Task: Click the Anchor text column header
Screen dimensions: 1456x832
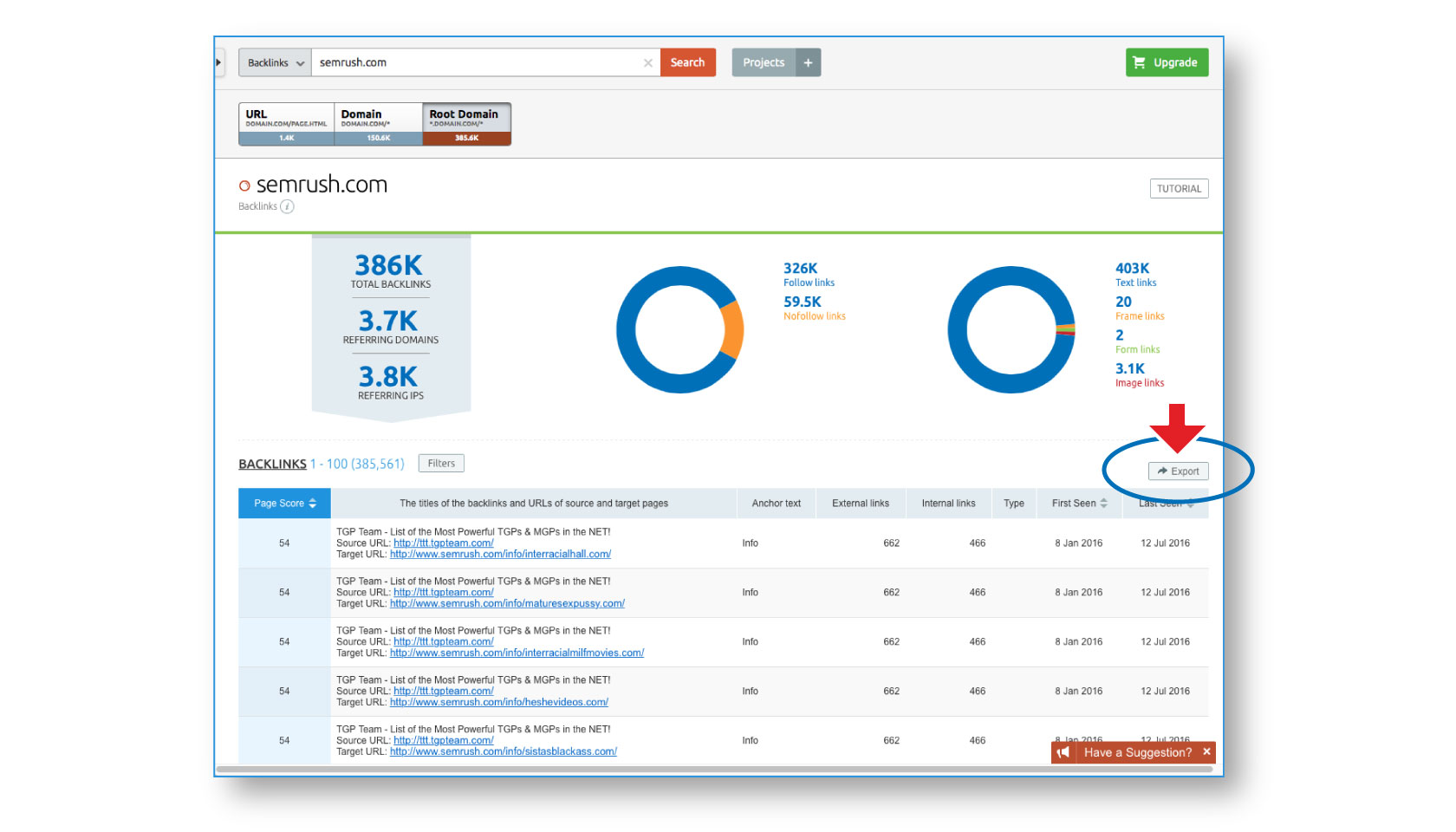Action: point(777,504)
